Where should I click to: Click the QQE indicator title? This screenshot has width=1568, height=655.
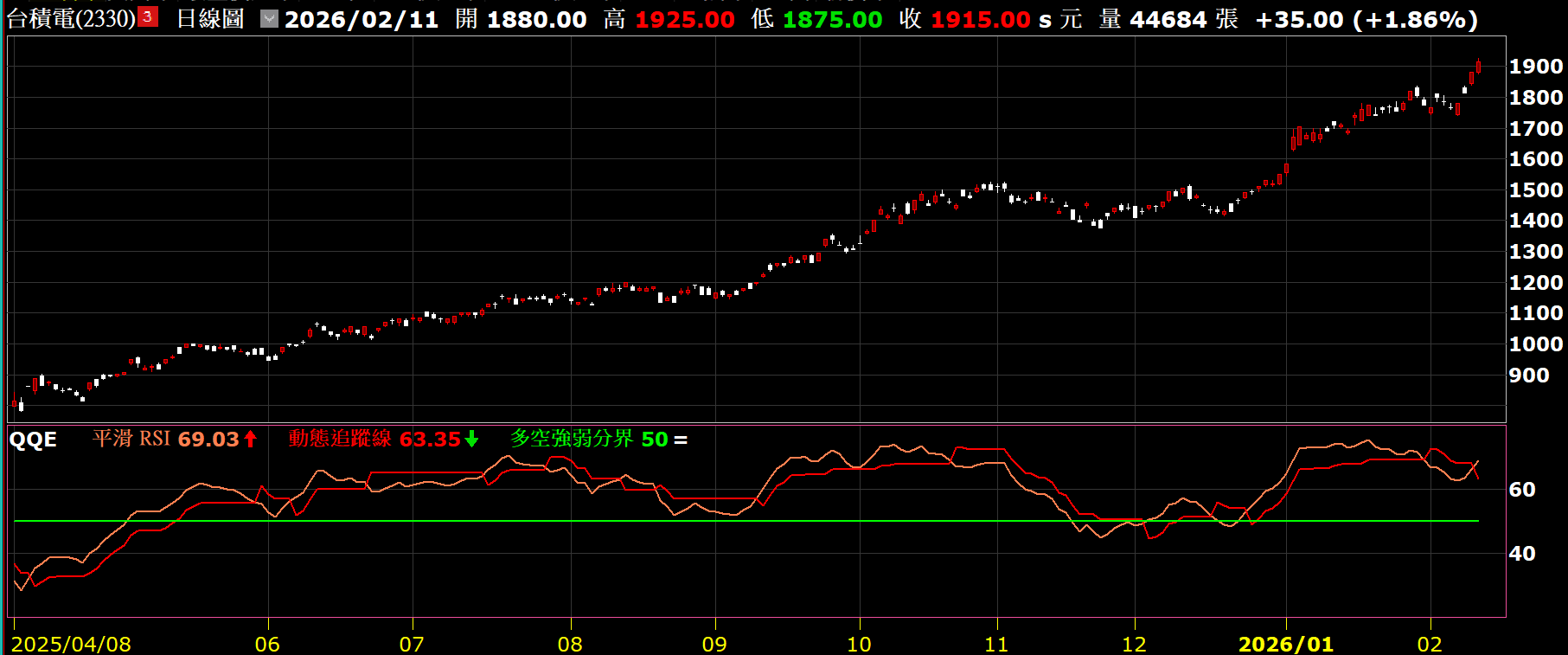(33, 440)
